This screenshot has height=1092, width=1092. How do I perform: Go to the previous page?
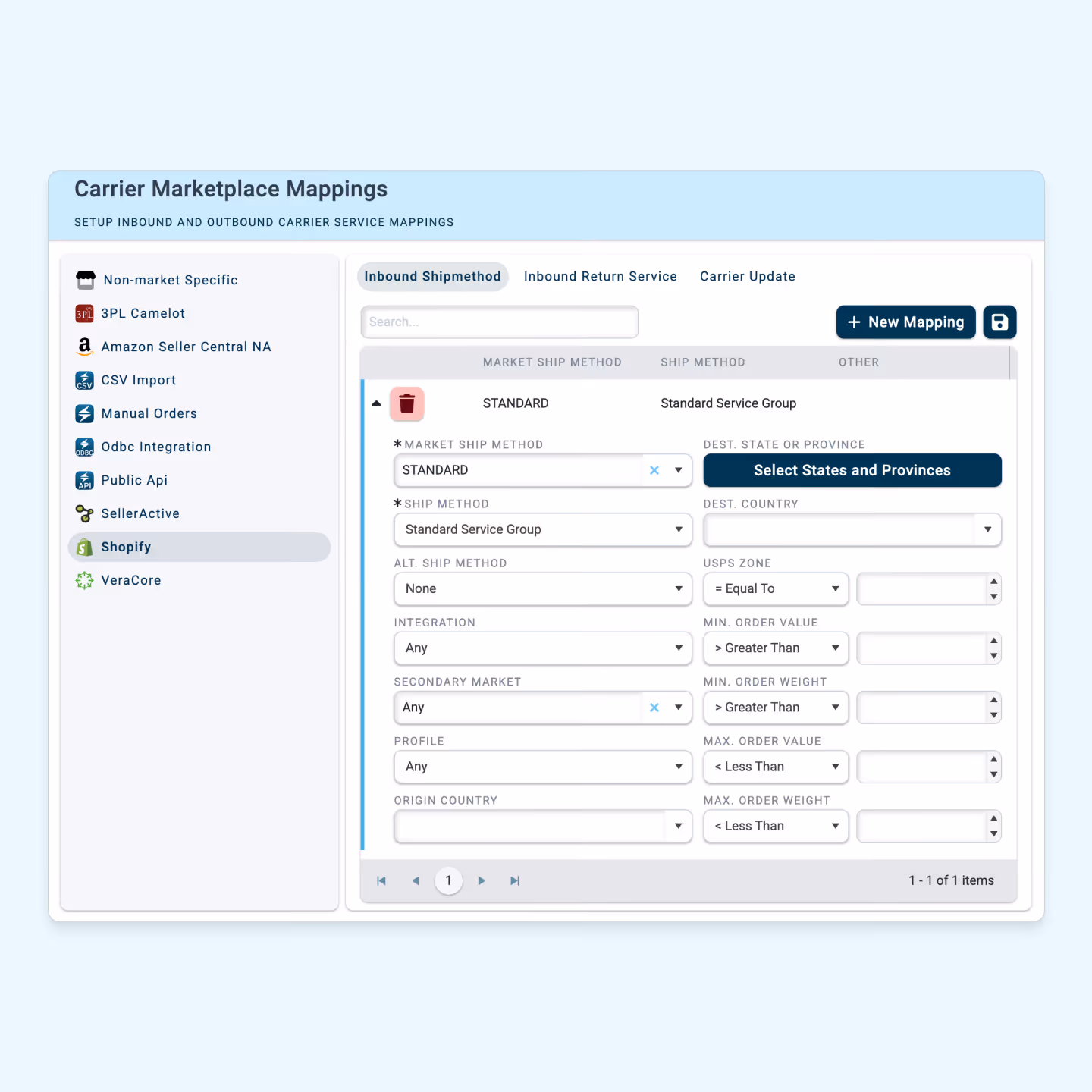416,880
